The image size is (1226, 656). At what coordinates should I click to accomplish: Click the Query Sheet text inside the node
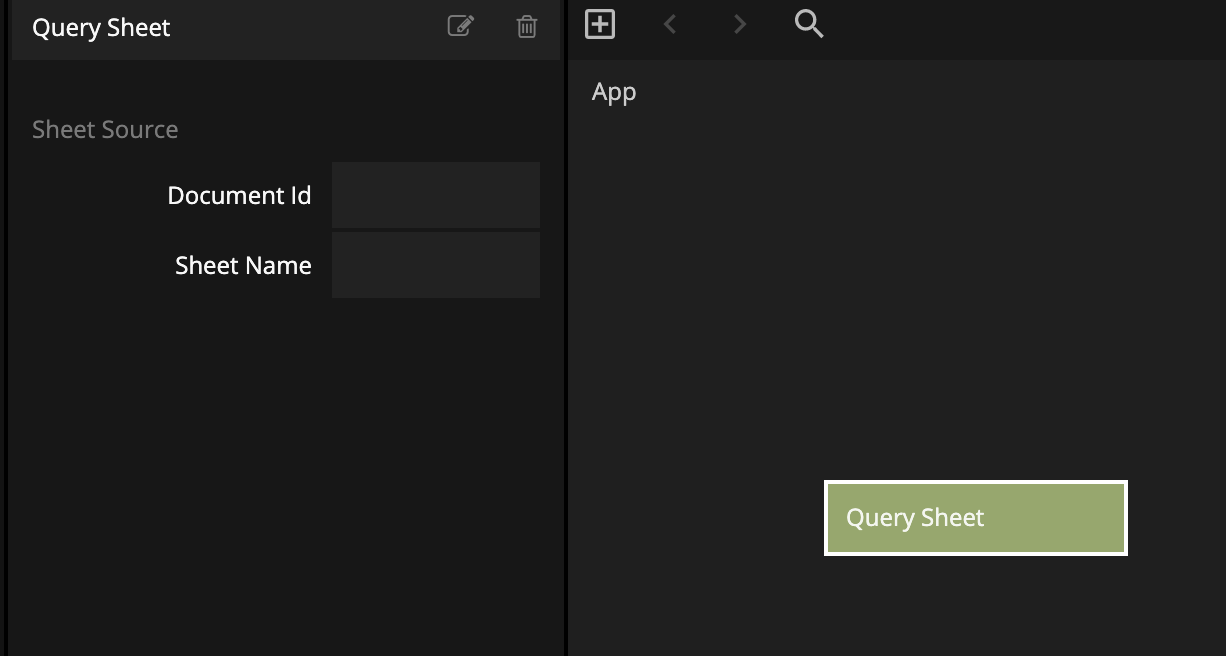click(x=915, y=518)
